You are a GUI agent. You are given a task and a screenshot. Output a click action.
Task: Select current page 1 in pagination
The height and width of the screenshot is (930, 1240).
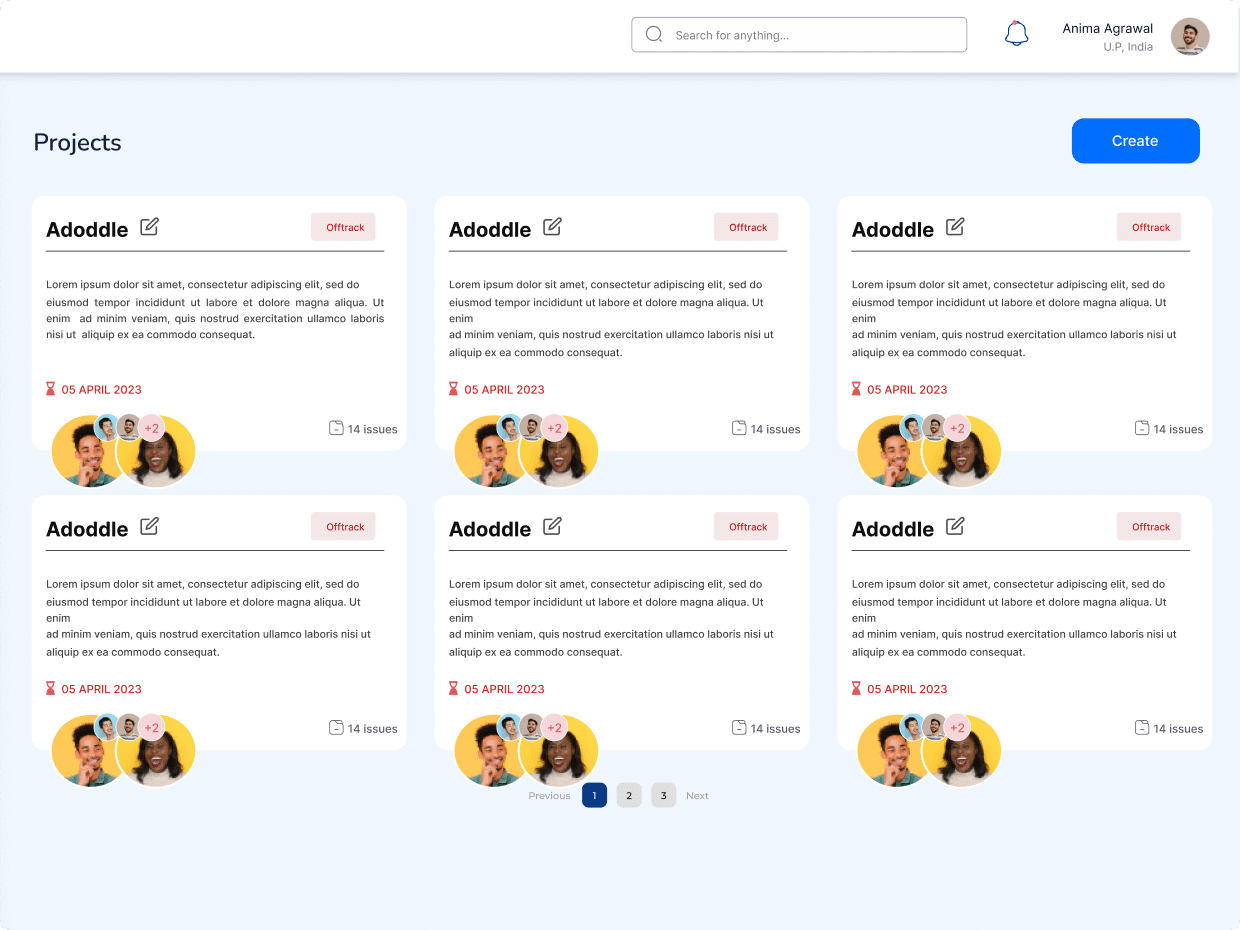[x=594, y=796]
